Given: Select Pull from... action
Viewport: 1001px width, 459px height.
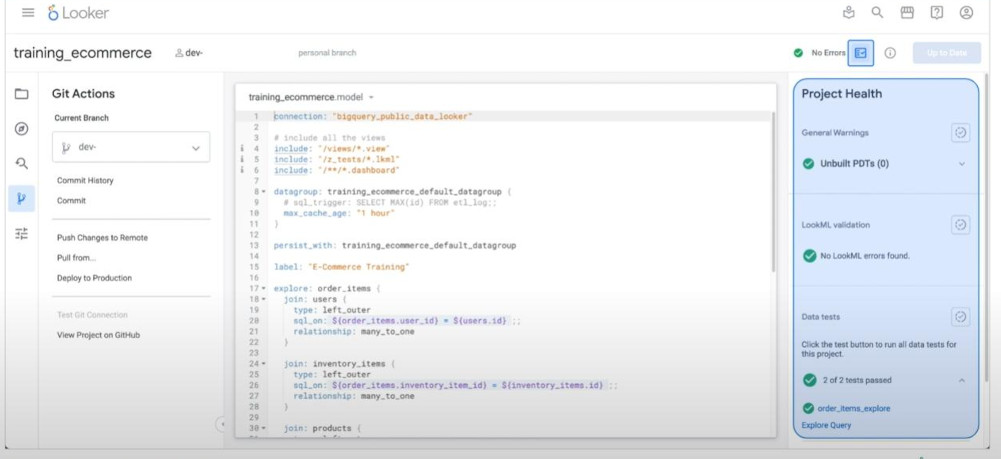Looking at the screenshot, I should (x=76, y=258).
